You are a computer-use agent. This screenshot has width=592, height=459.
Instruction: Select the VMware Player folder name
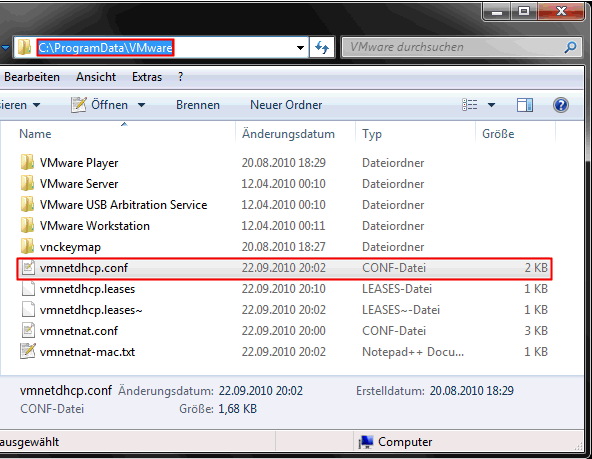click(79, 163)
